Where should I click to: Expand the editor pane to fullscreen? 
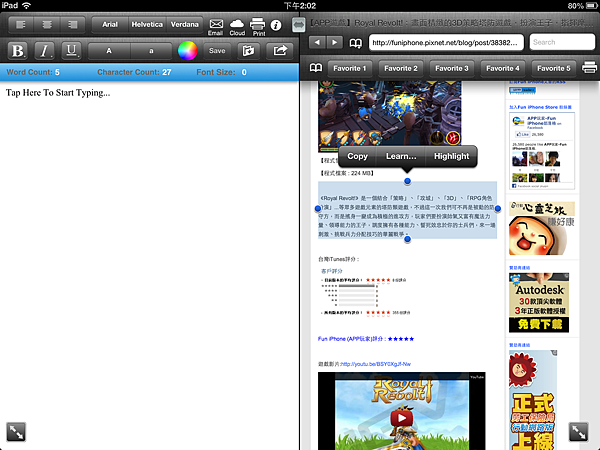16,432
